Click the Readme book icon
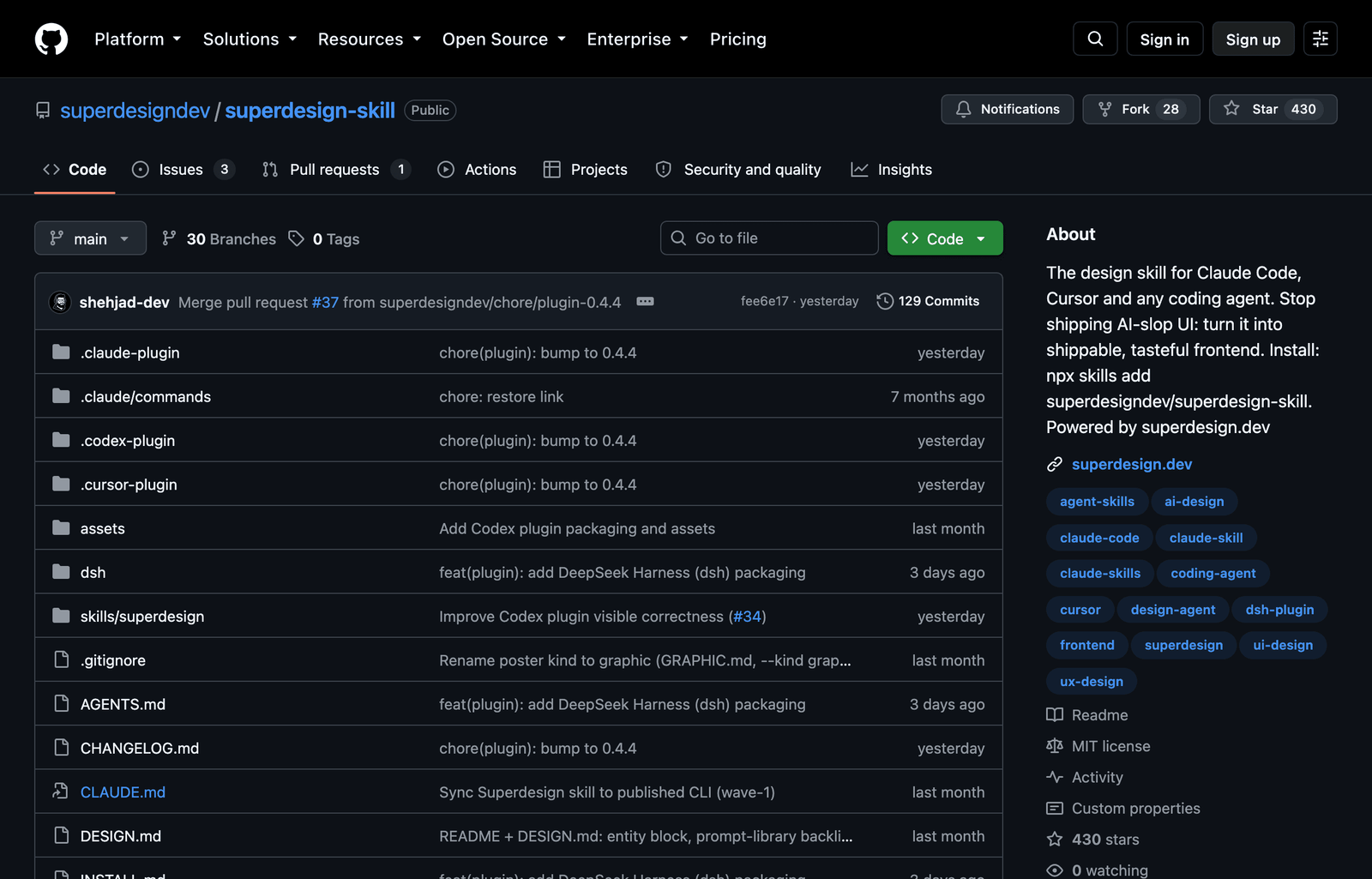 (1055, 715)
